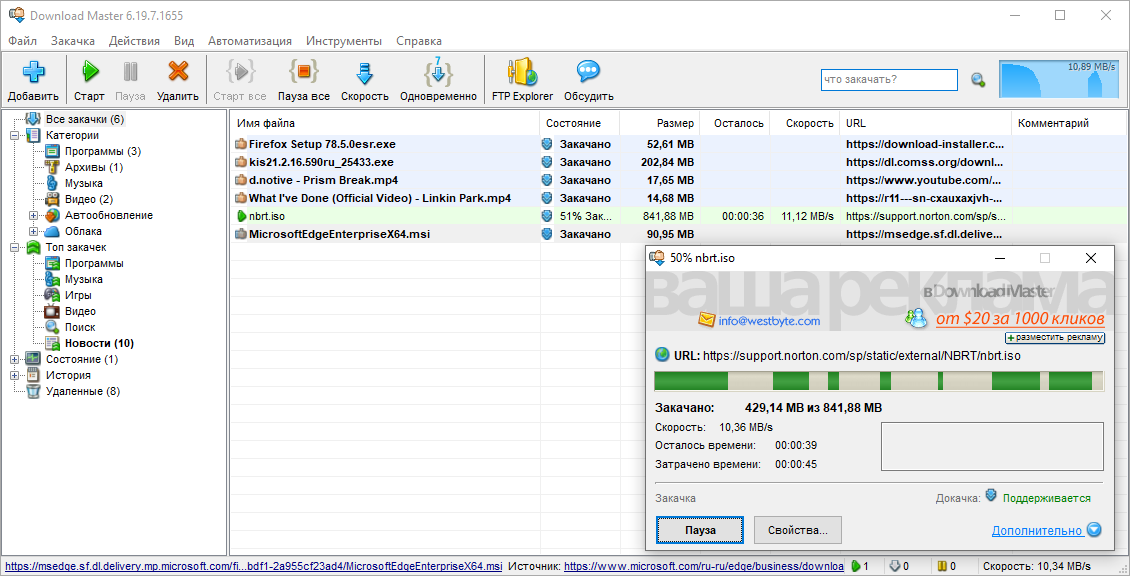Open Новости (10) in the tree

99,343
